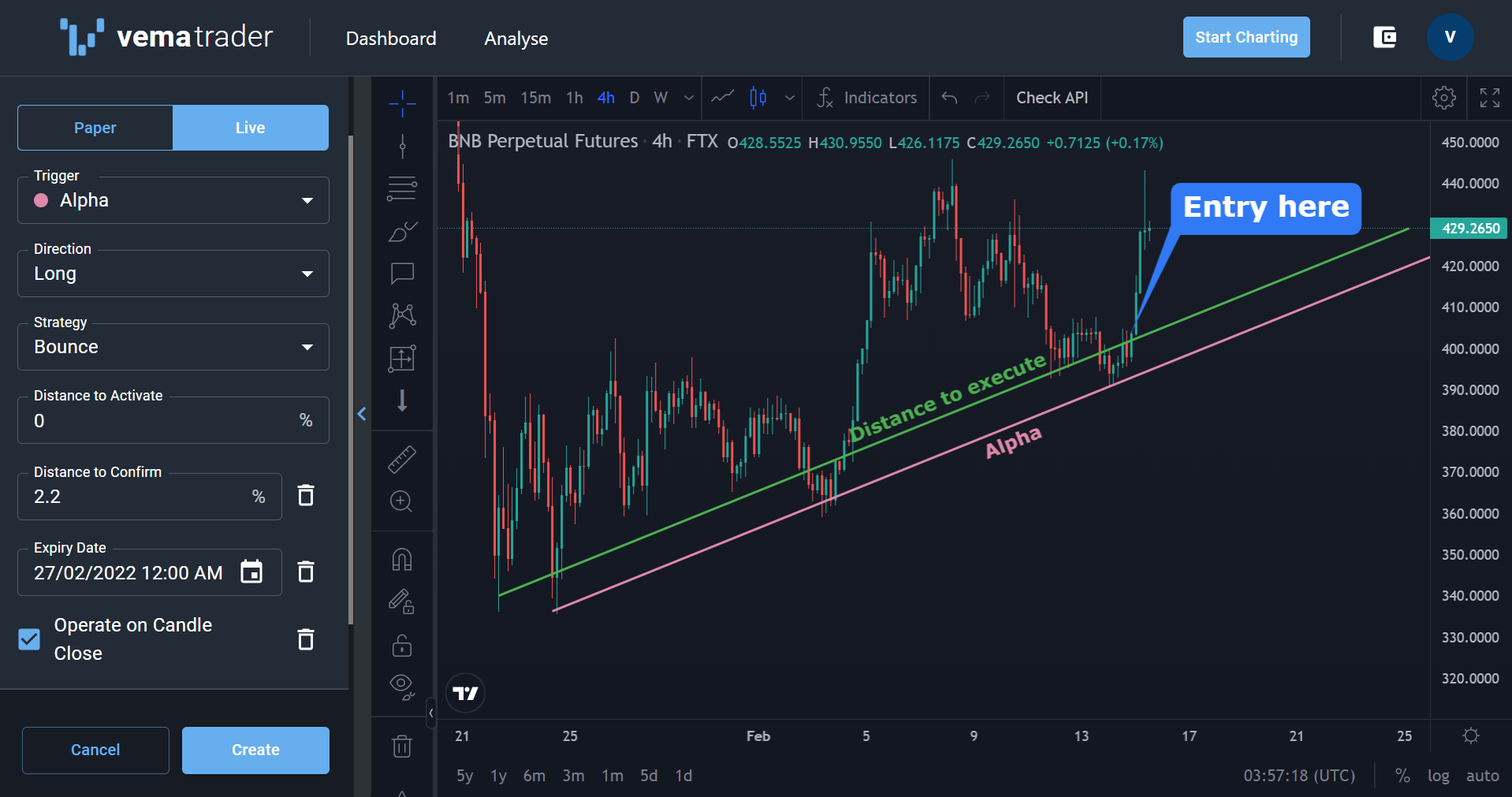Click the Cancel button

pos(95,750)
